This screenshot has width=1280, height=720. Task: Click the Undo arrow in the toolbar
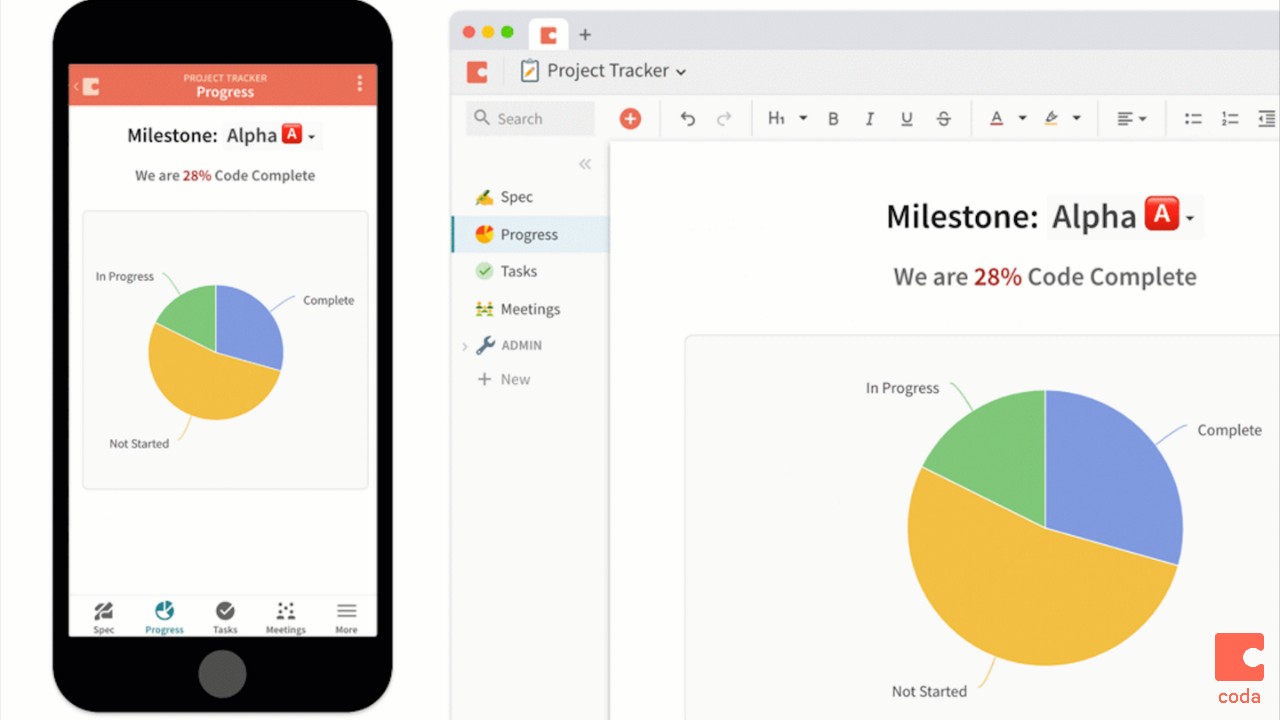click(x=688, y=118)
